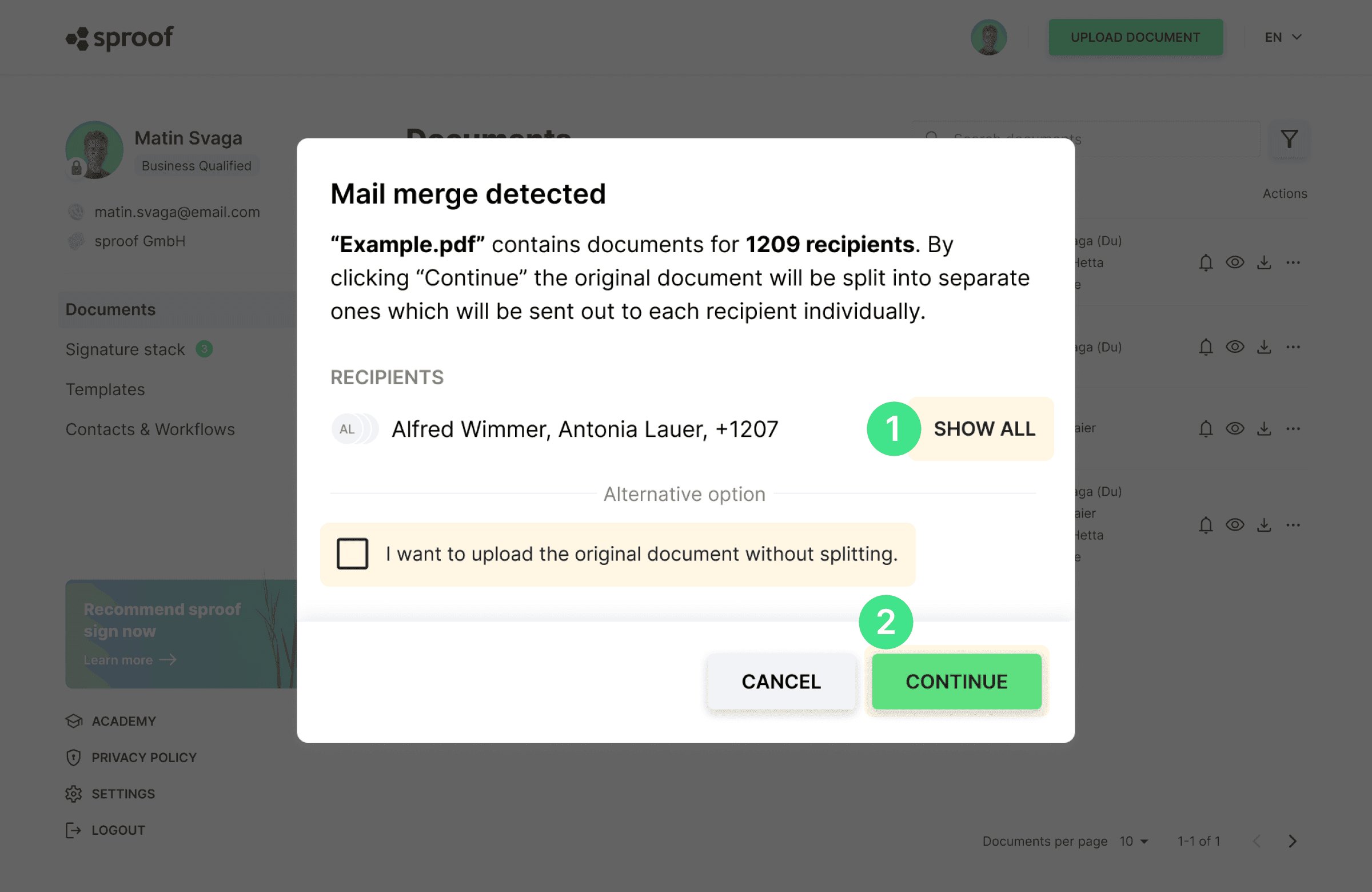The image size is (1372, 892).
Task: Click SHOW ALL recipients button
Action: [984, 428]
